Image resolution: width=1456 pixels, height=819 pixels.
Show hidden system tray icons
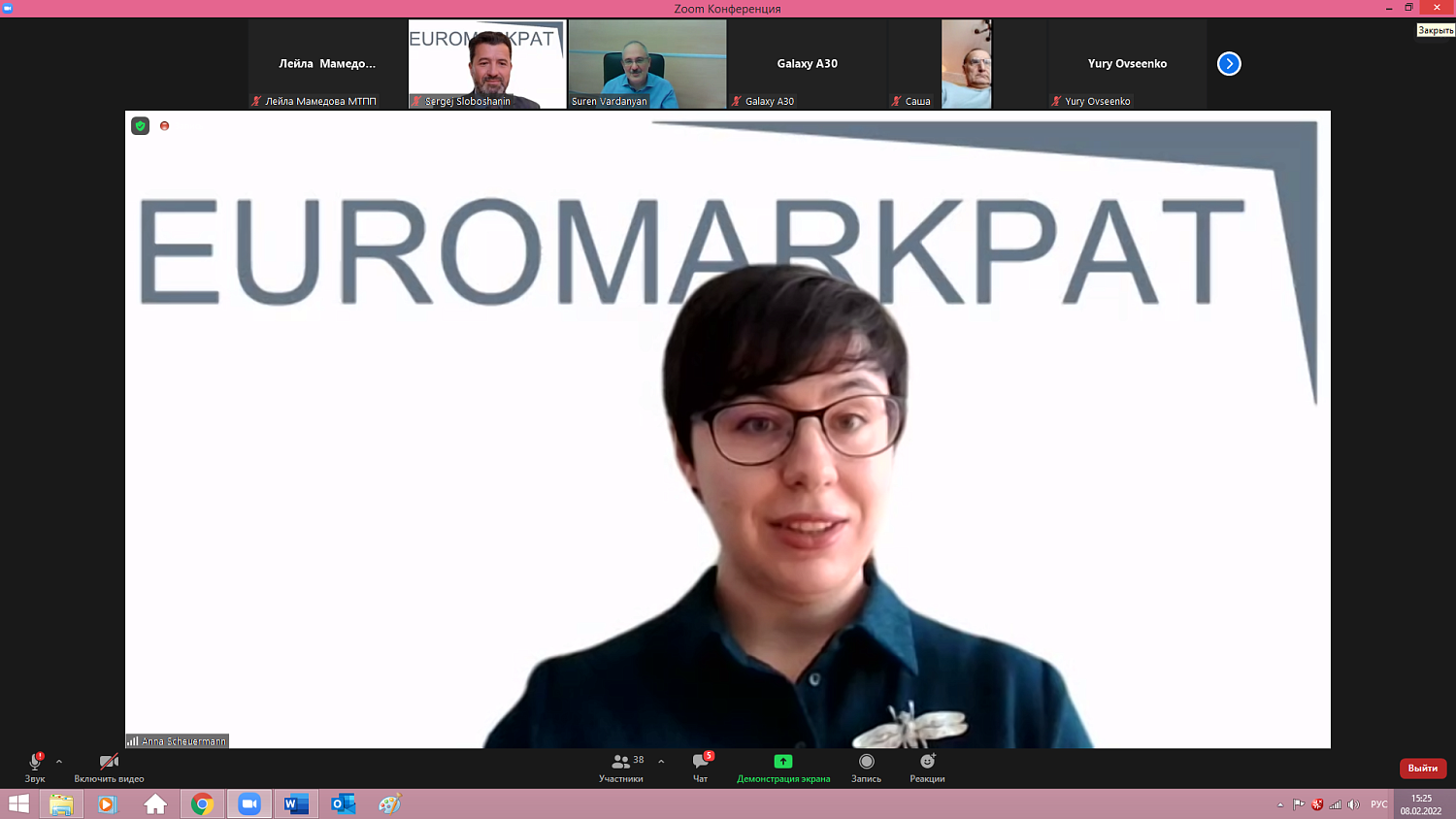[x=1280, y=804]
